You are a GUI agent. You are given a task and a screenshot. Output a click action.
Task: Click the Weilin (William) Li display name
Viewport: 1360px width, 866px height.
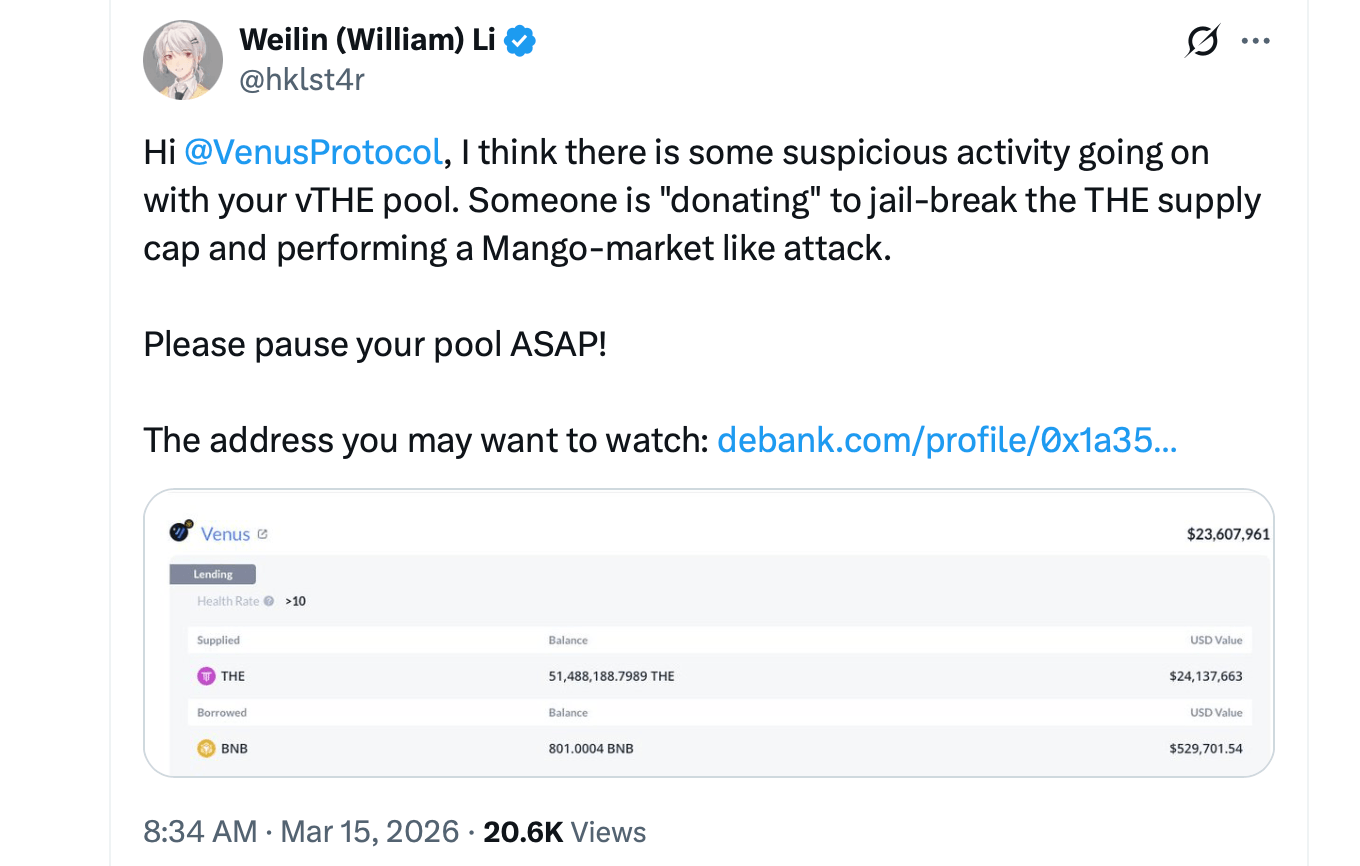pos(367,41)
